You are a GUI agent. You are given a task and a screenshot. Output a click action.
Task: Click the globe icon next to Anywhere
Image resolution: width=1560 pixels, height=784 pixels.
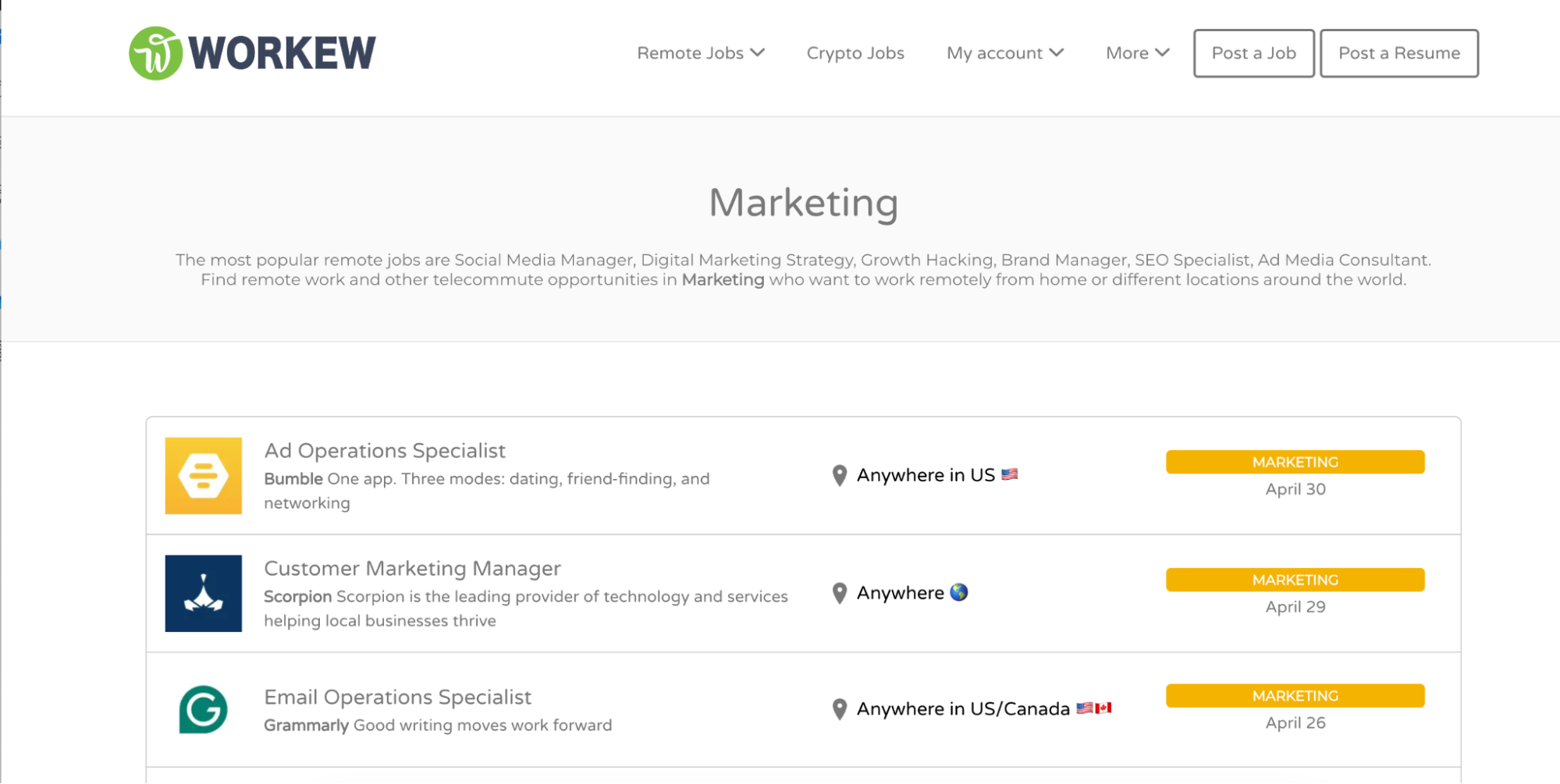point(959,593)
